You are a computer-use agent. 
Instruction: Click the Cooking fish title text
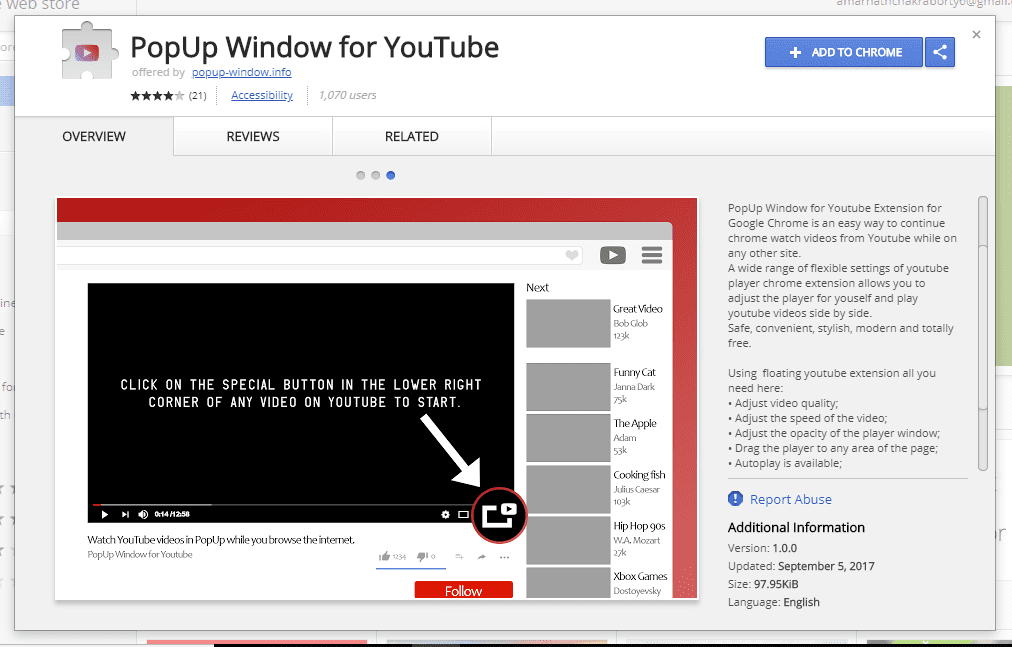[639, 475]
